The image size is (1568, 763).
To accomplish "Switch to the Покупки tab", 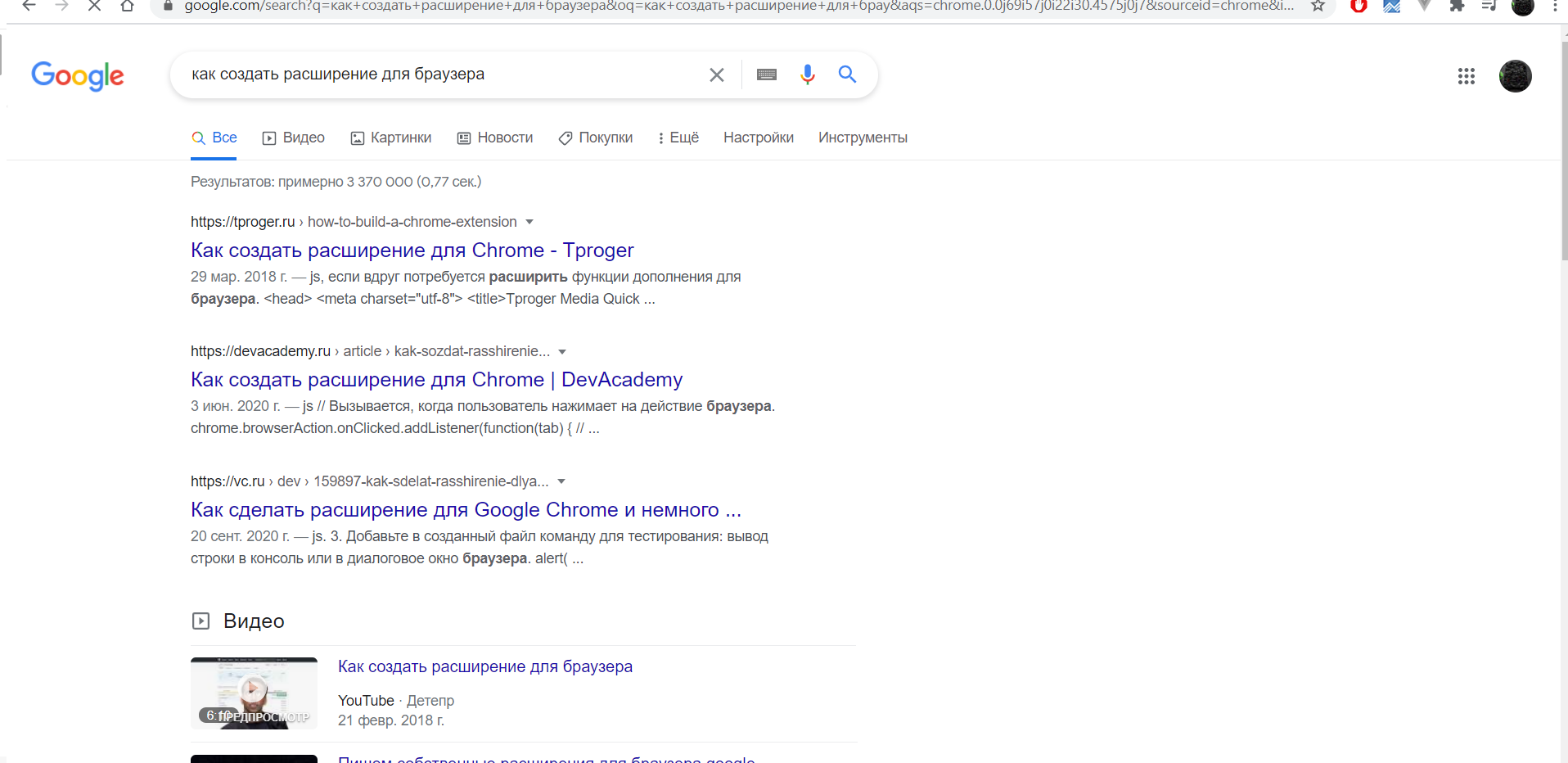I will click(596, 138).
